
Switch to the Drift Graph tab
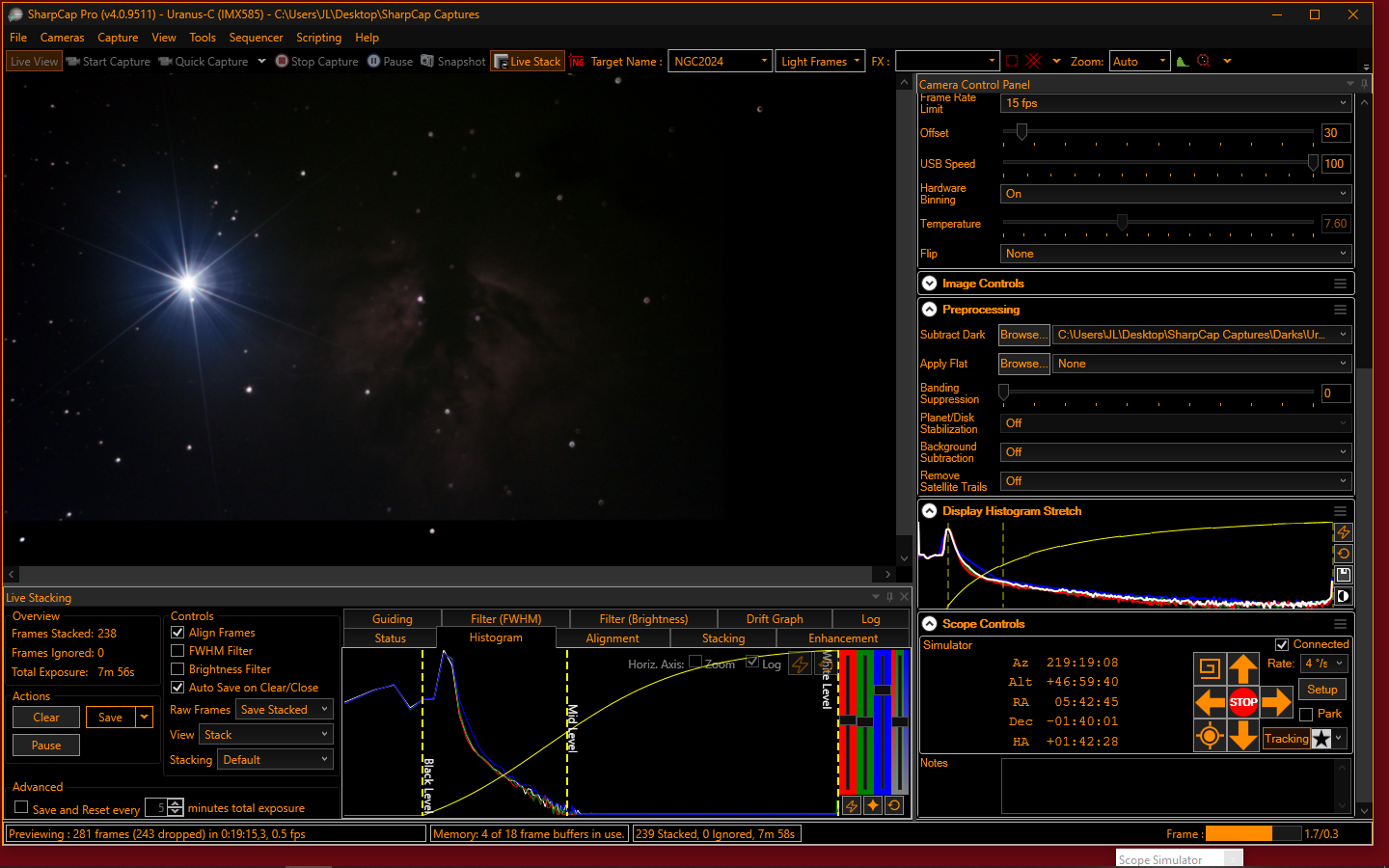click(774, 619)
